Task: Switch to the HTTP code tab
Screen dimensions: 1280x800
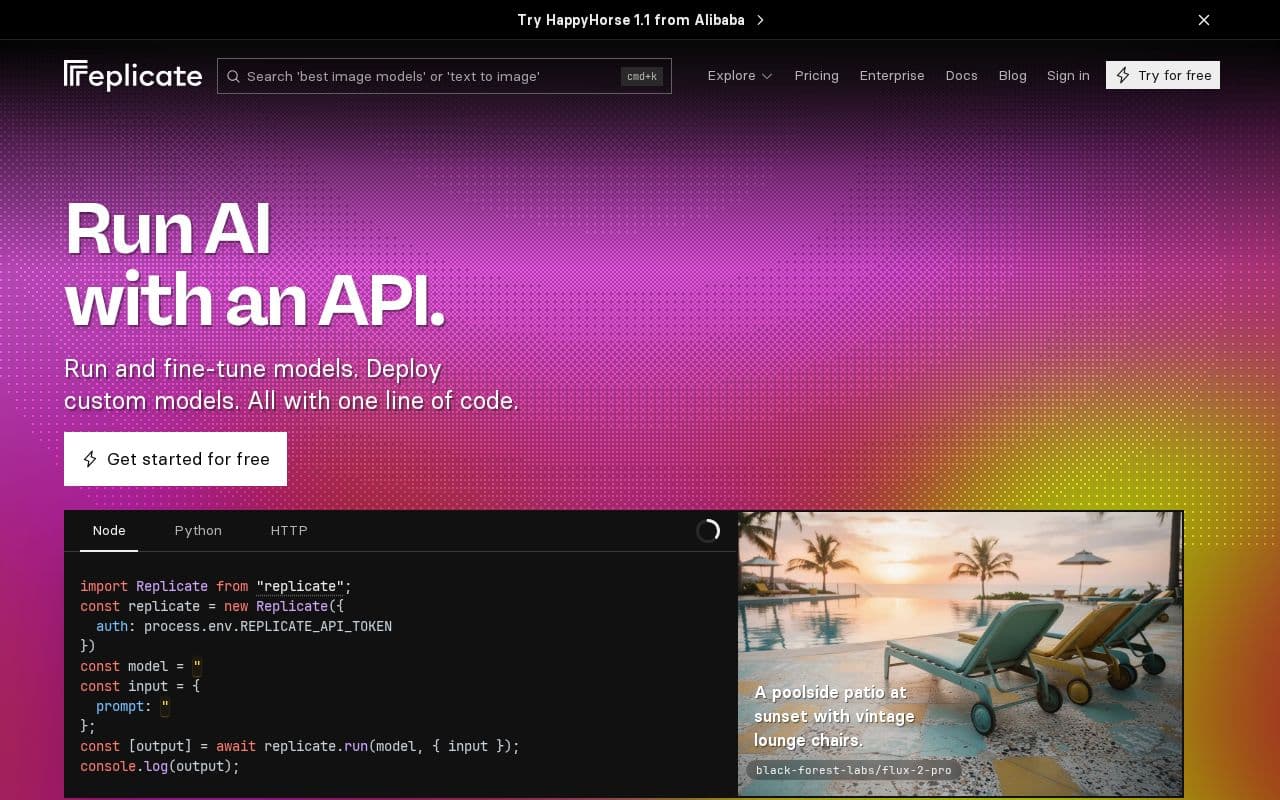Action: click(289, 531)
